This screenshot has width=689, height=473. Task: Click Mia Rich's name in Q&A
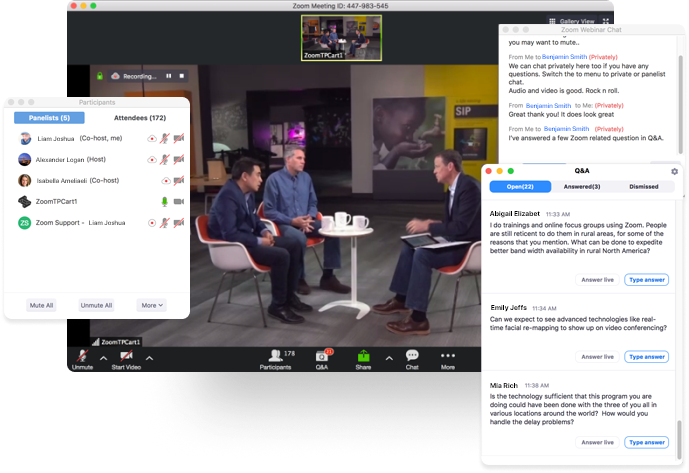(504, 386)
